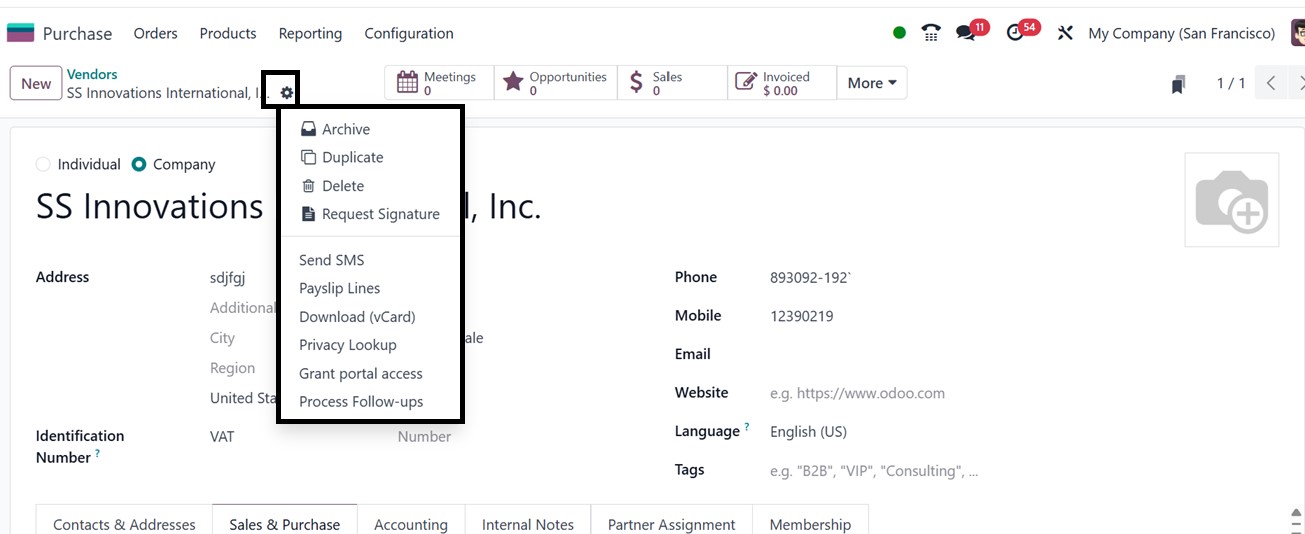
Task: Open the chat messages icon
Action: [965, 33]
